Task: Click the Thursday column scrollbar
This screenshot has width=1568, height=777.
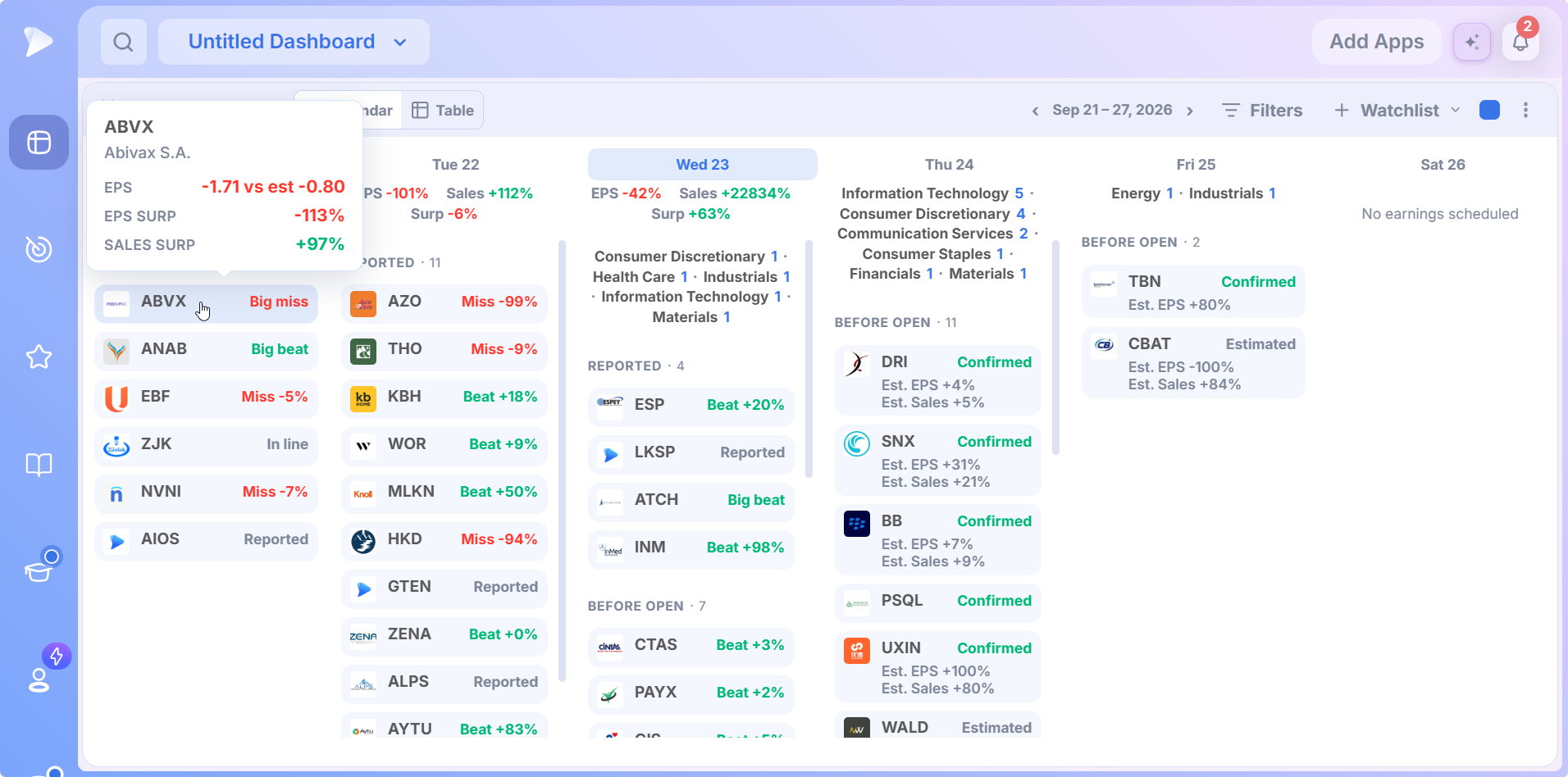Action: (x=1055, y=348)
